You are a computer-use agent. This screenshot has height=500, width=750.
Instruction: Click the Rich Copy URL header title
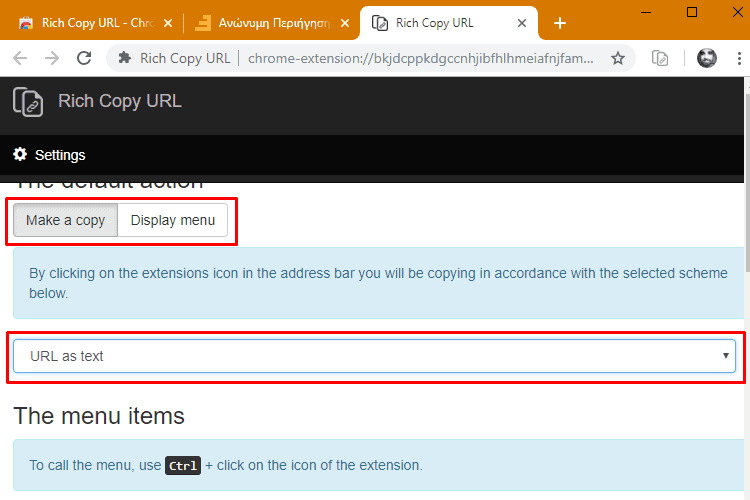point(120,101)
